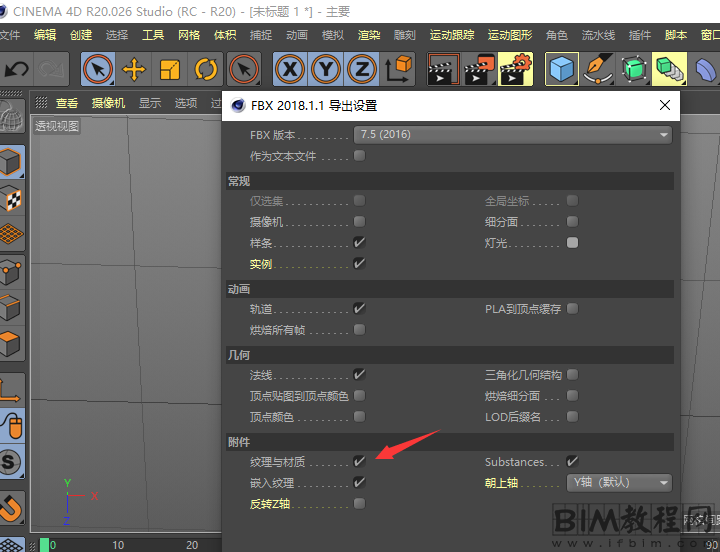Select the Scale tool icon

point(169,69)
